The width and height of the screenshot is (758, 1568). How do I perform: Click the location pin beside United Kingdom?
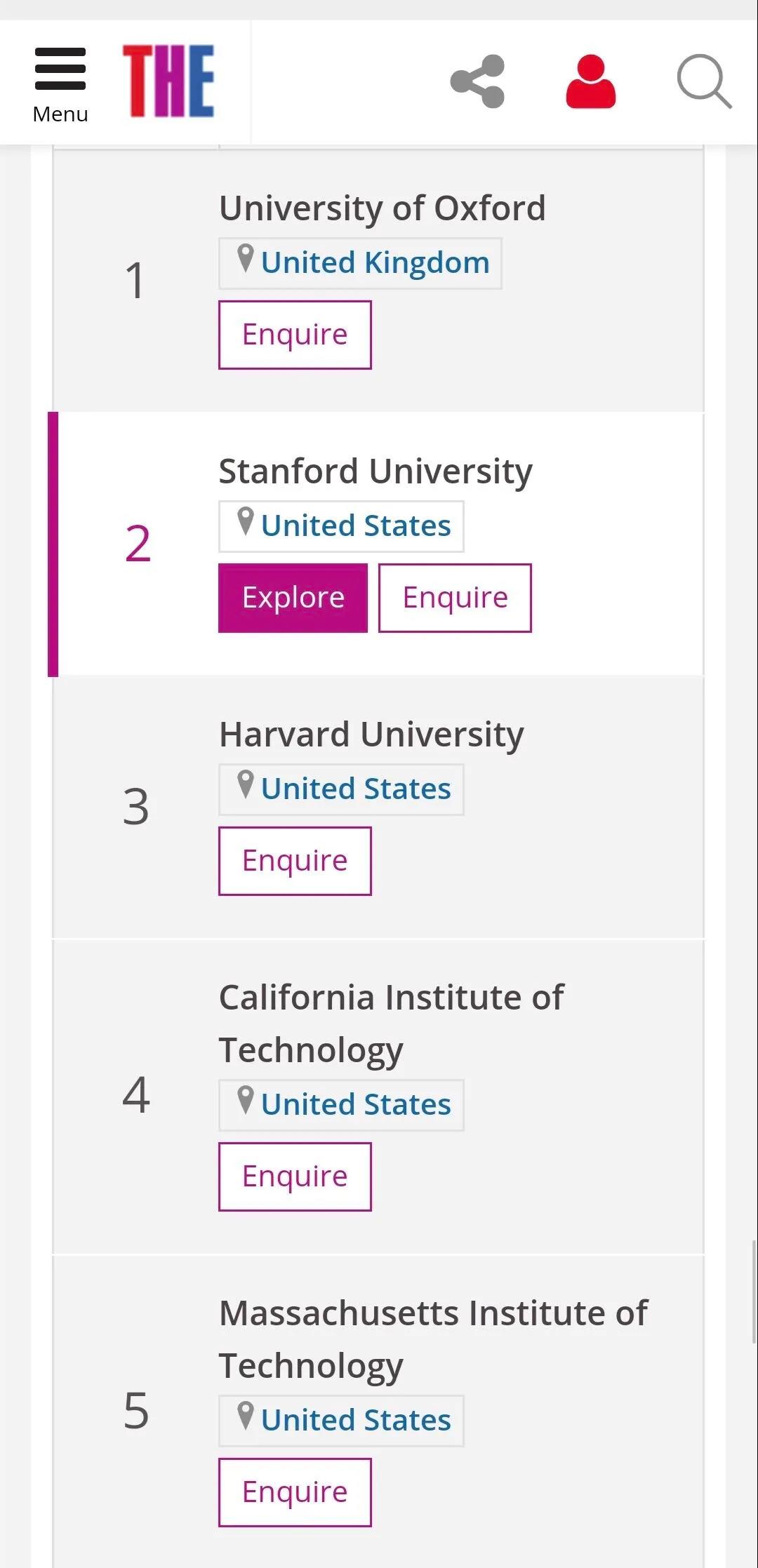pyautogui.click(x=245, y=258)
